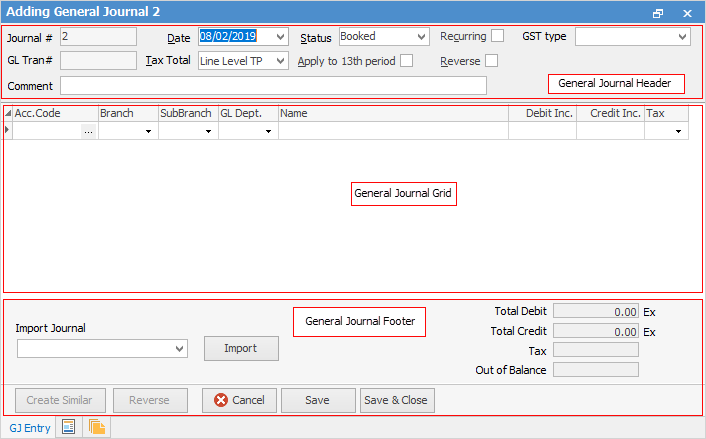Open the Status dropdown
Image resolution: width=706 pixels, height=439 pixels.
click(420, 37)
